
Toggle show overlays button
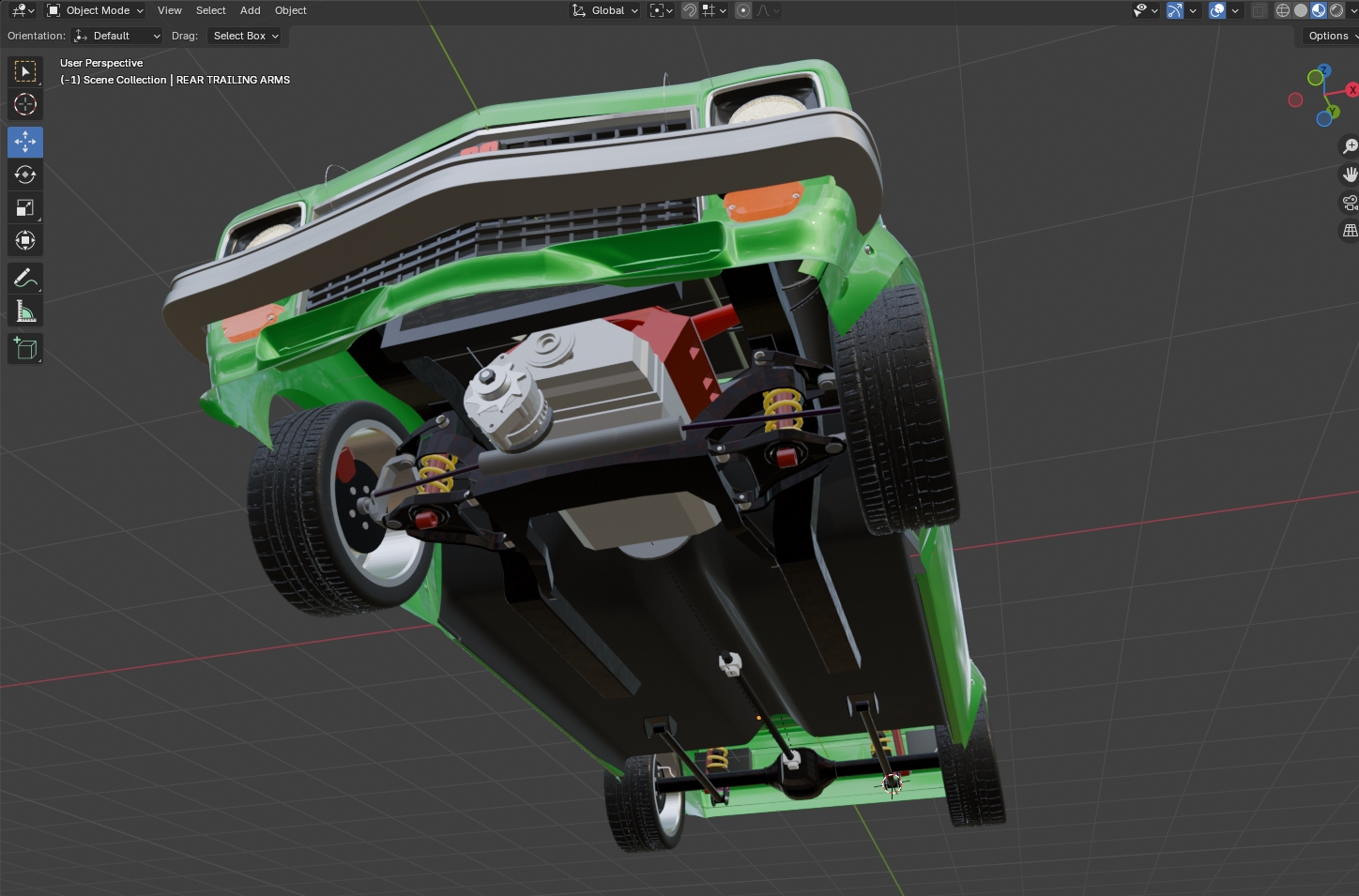pos(1217,10)
